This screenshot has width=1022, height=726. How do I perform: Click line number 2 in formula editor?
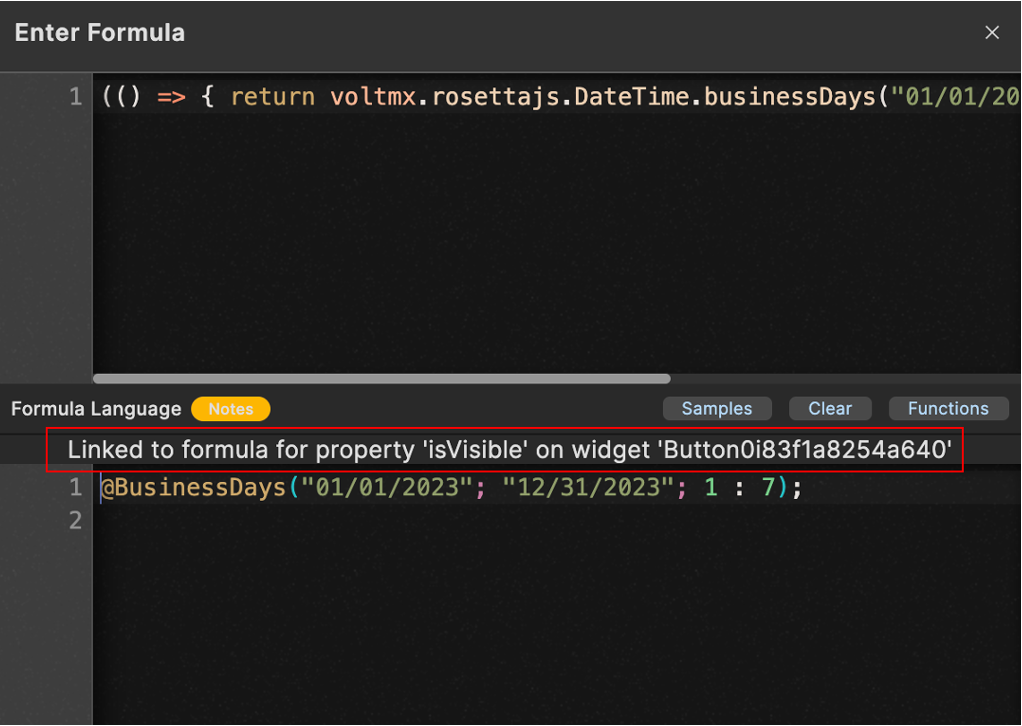[x=76, y=520]
